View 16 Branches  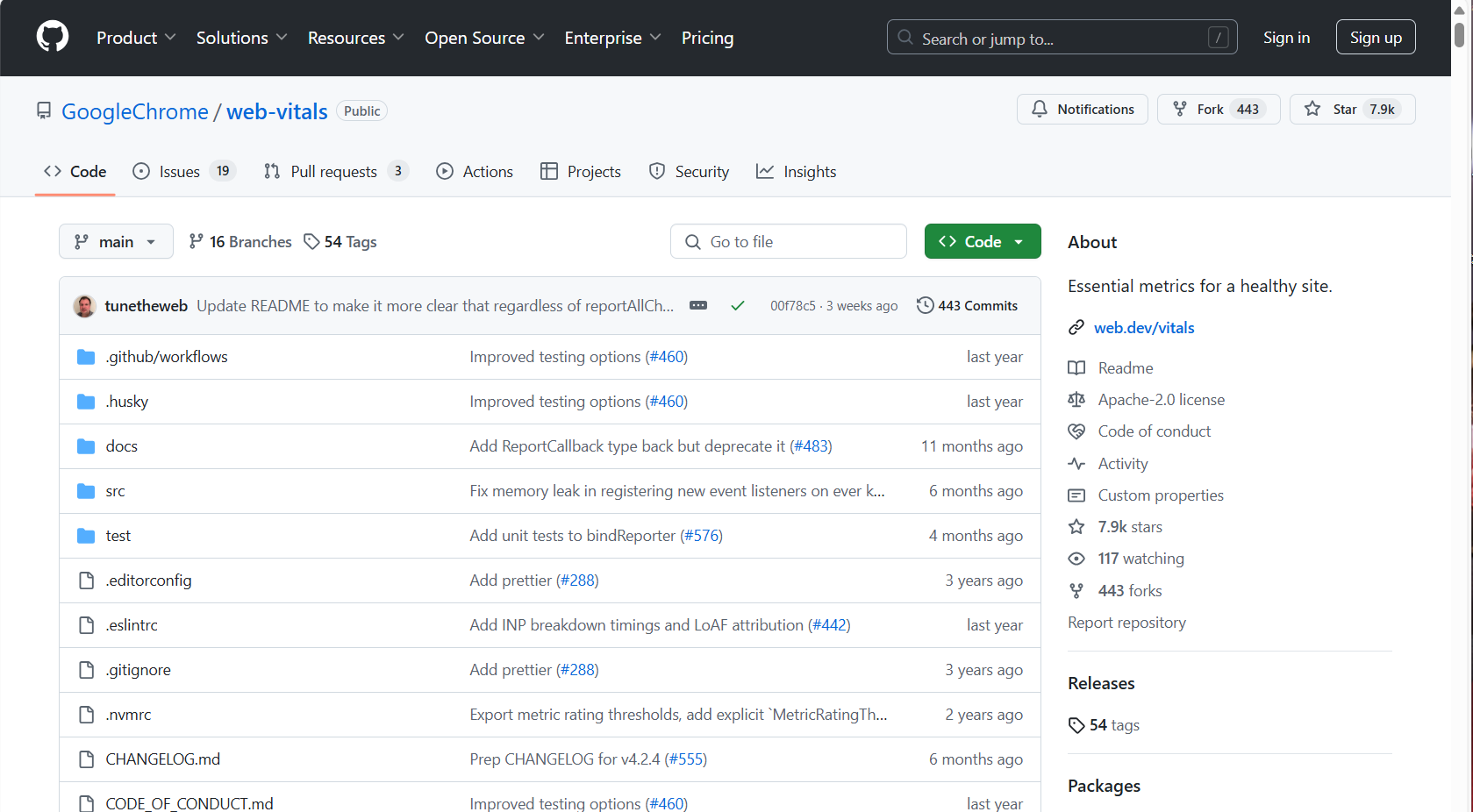240,241
